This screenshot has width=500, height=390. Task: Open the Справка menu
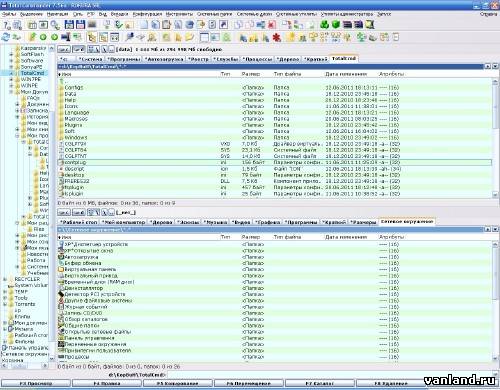coord(488,14)
